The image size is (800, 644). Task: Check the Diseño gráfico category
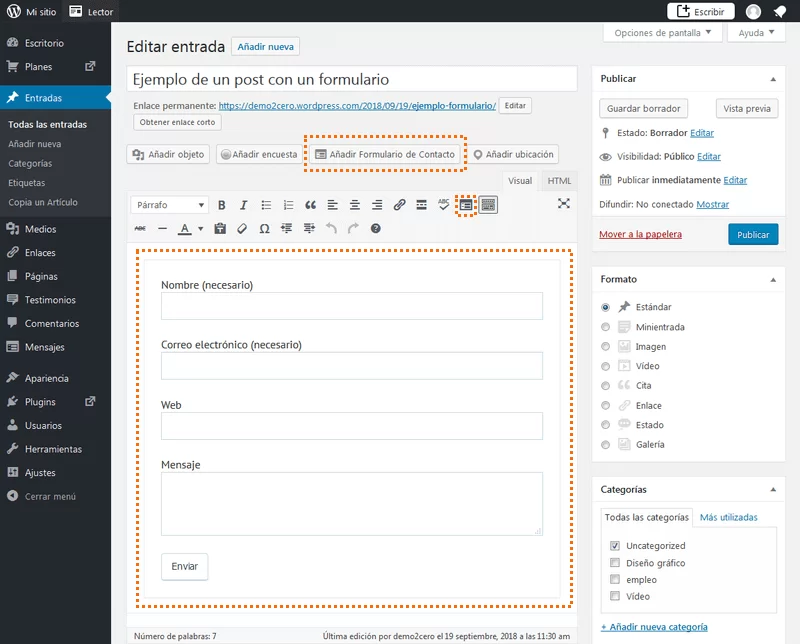point(615,562)
